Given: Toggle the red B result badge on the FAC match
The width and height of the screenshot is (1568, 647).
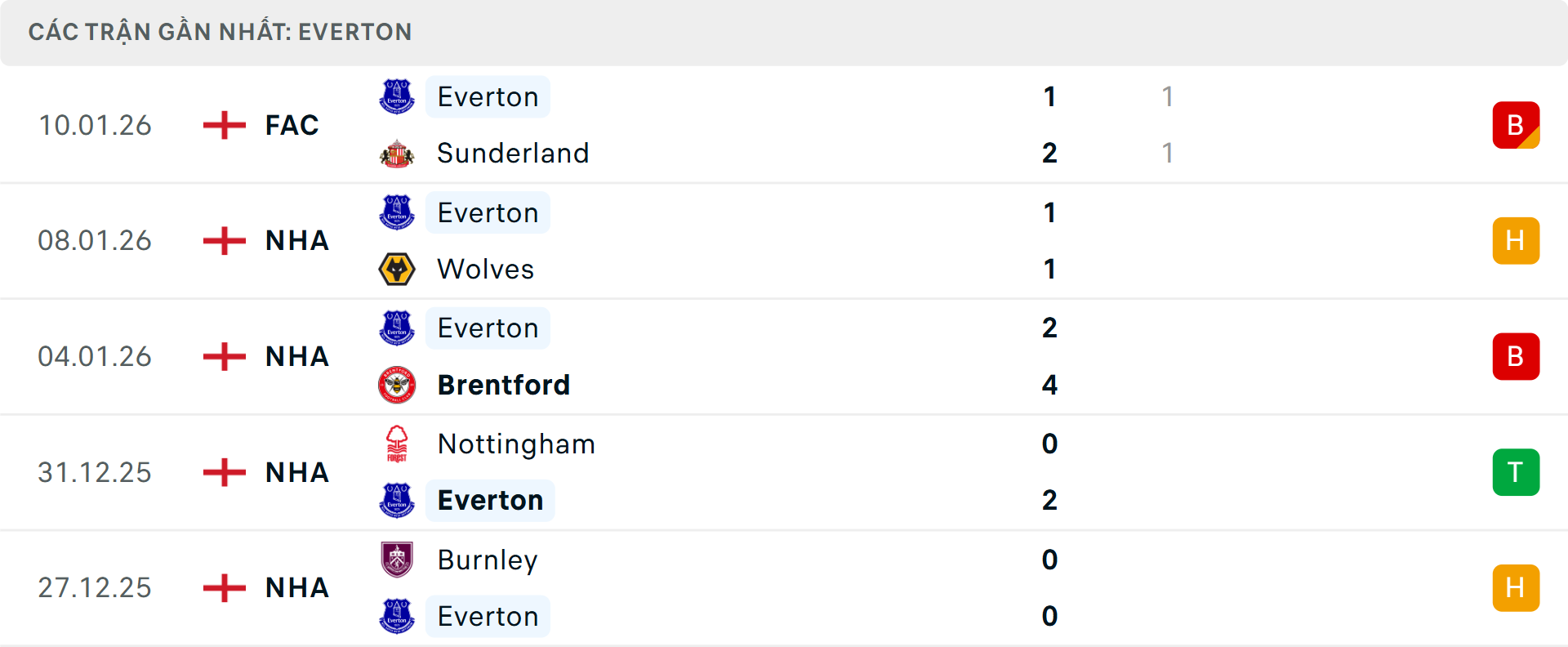Looking at the screenshot, I should [1517, 125].
